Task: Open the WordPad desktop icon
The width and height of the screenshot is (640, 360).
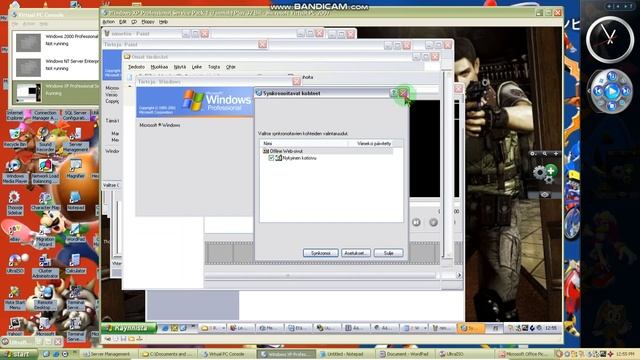Action: click(76, 233)
